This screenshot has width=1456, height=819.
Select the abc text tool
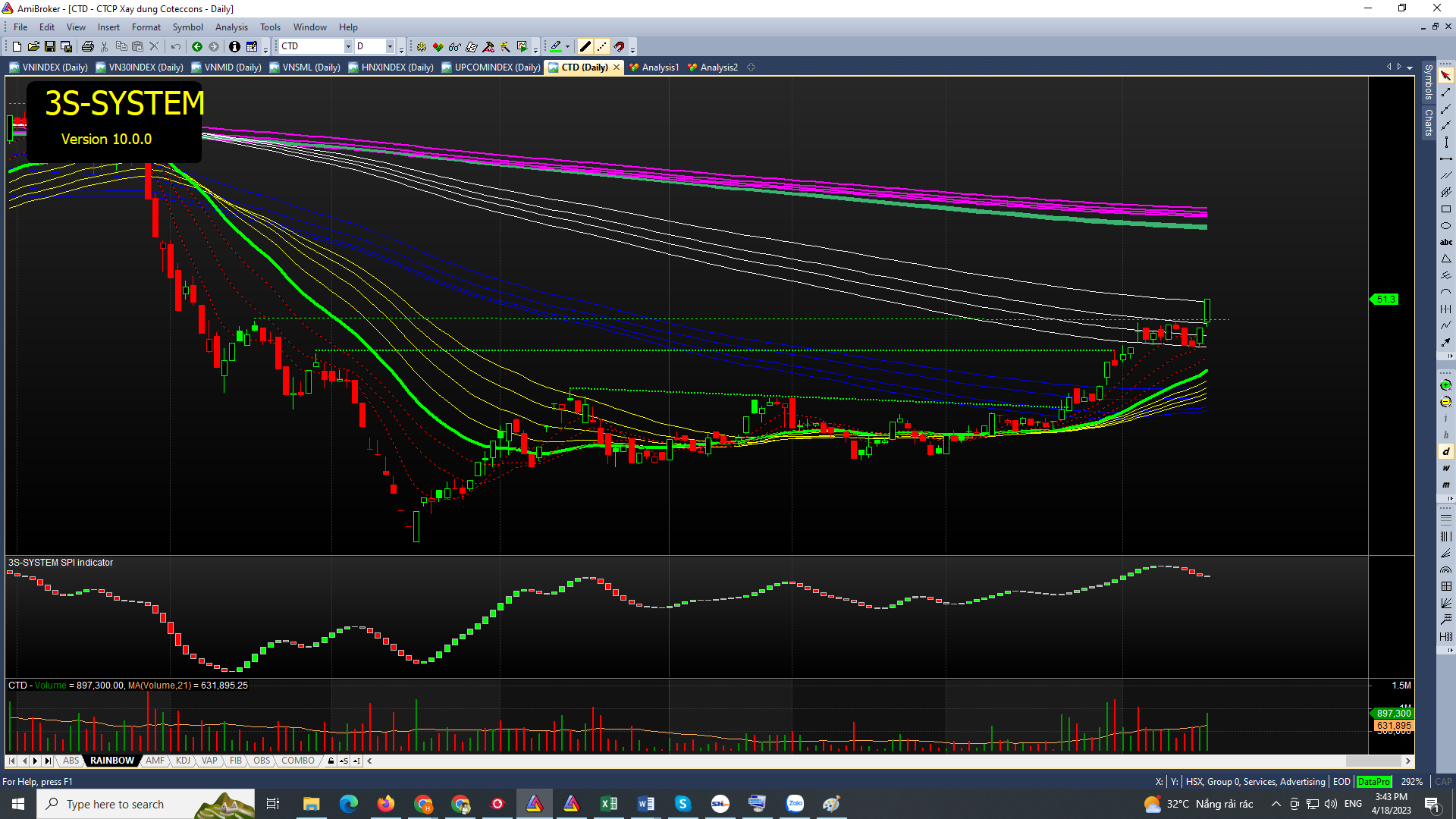[1445, 243]
